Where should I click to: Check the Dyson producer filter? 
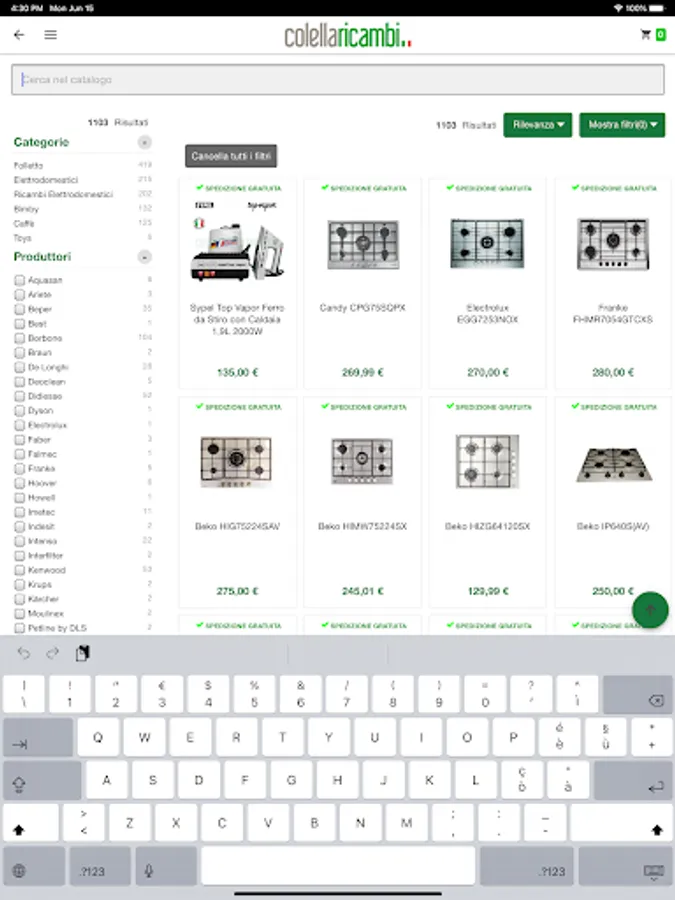pyautogui.click(x=20, y=410)
